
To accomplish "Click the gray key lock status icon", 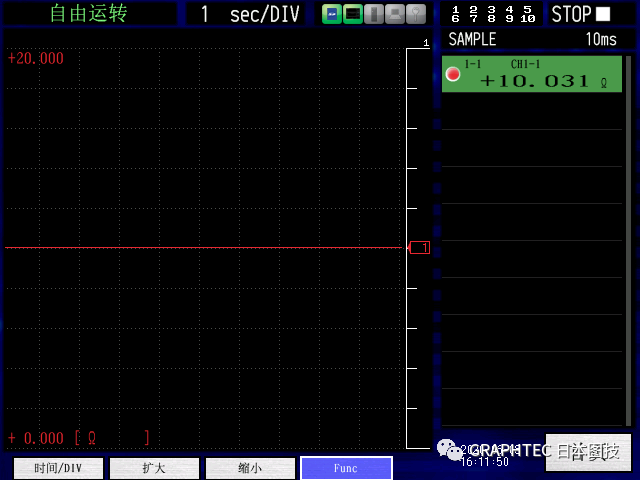I will coord(417,14).
